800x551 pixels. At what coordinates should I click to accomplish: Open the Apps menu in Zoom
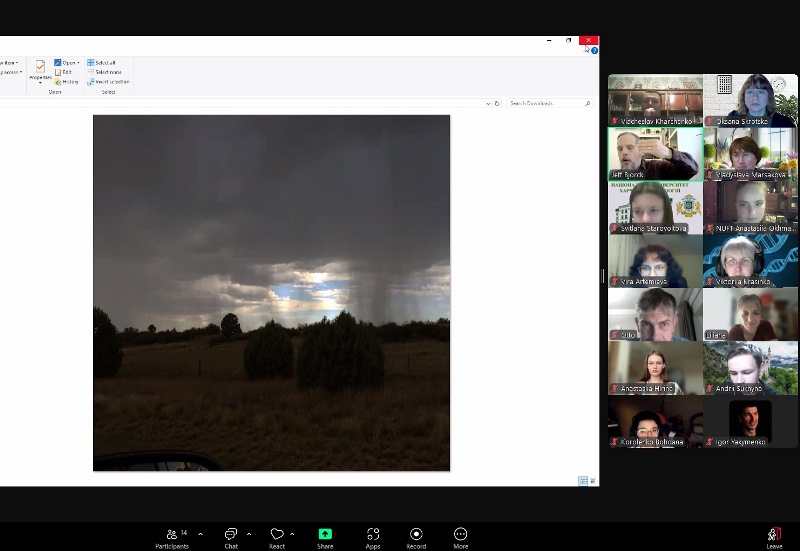373,538
